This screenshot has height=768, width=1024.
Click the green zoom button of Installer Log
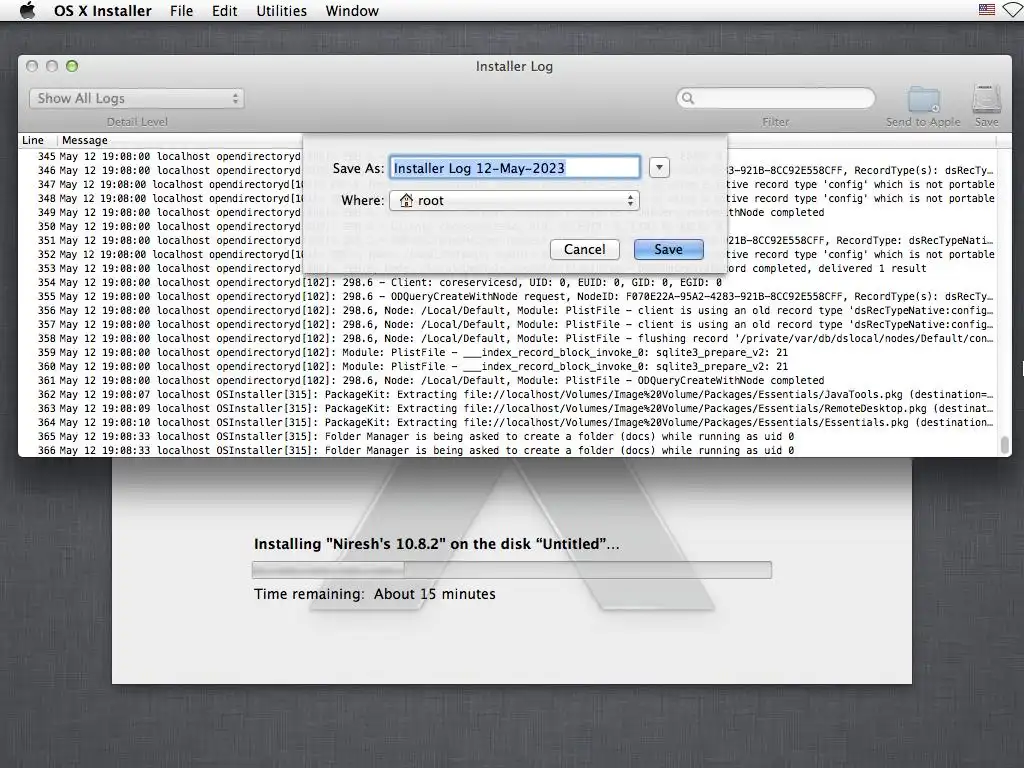tap(72, 66)
